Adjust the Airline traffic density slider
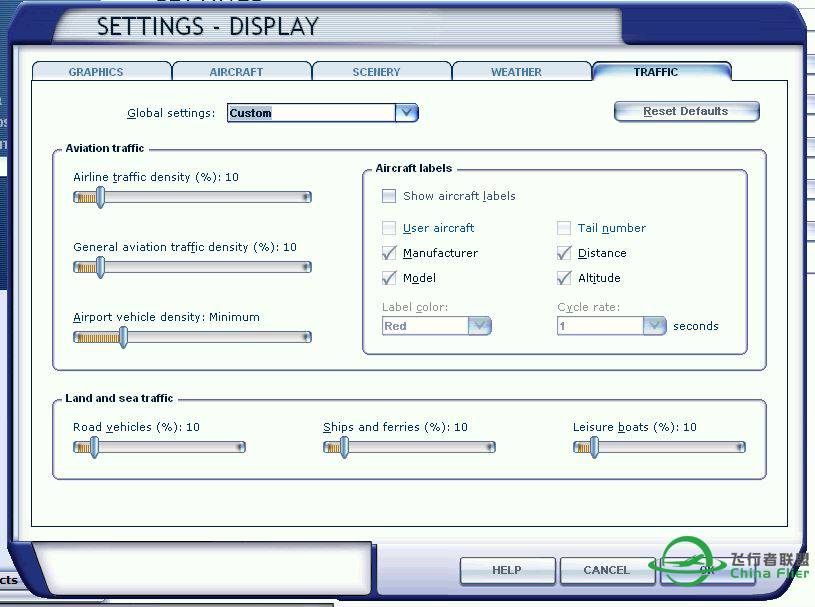 pyautogui.click(x=192, y=197)
